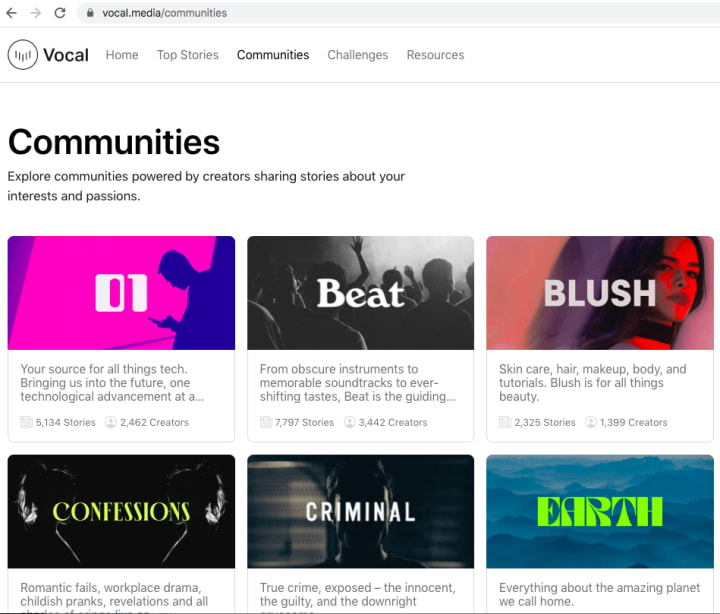Open the Challenges page
Image resolution: width=720 pixels, height=614 pixels.
click(x=358, y=55)
